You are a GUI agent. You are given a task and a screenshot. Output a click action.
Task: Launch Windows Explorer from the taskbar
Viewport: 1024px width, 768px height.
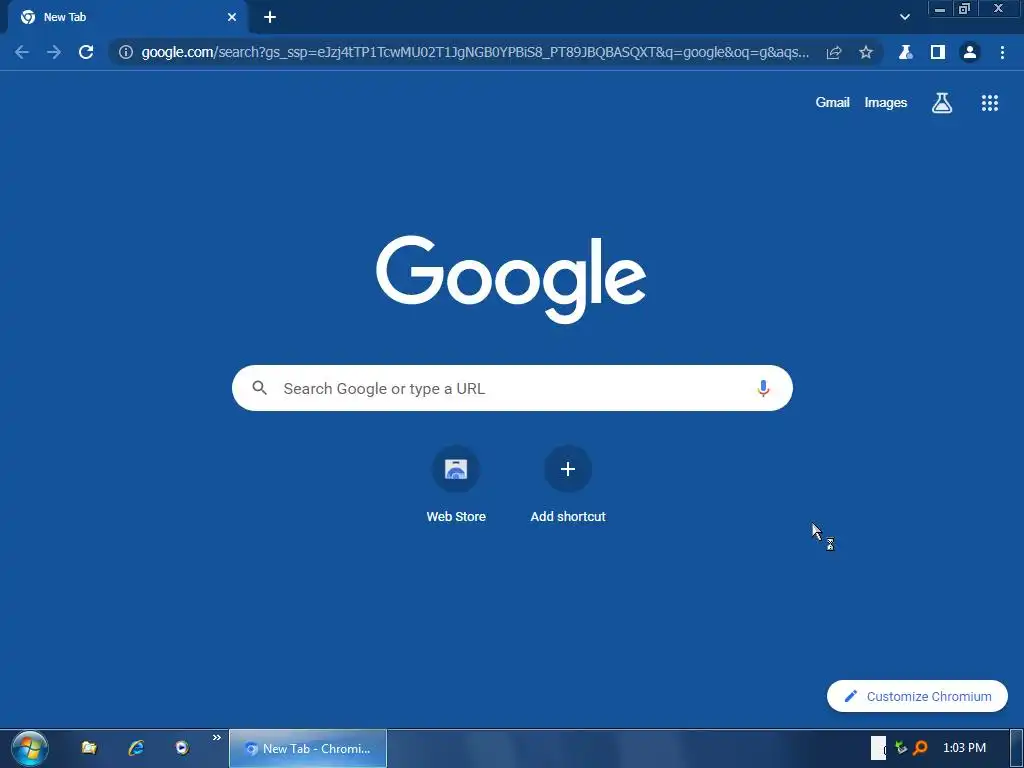click(x=89, y=748)
